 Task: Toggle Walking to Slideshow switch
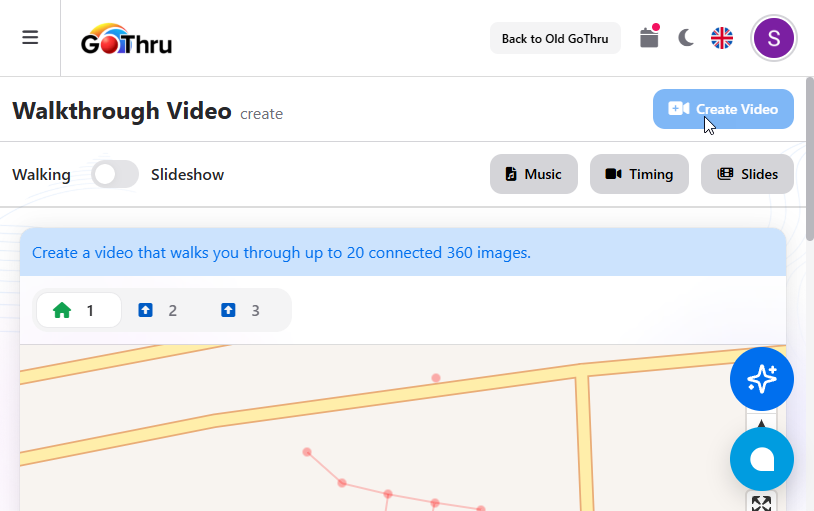click(115, 174)
